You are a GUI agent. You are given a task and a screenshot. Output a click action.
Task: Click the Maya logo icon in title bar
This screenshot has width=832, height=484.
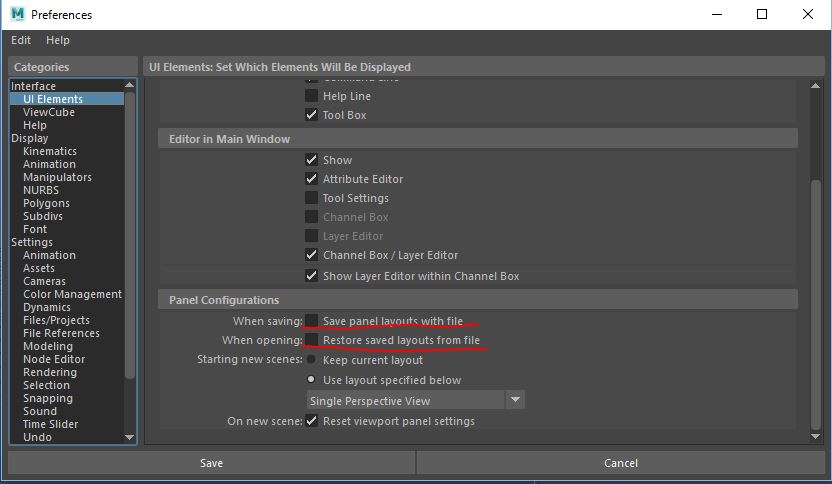17,14
